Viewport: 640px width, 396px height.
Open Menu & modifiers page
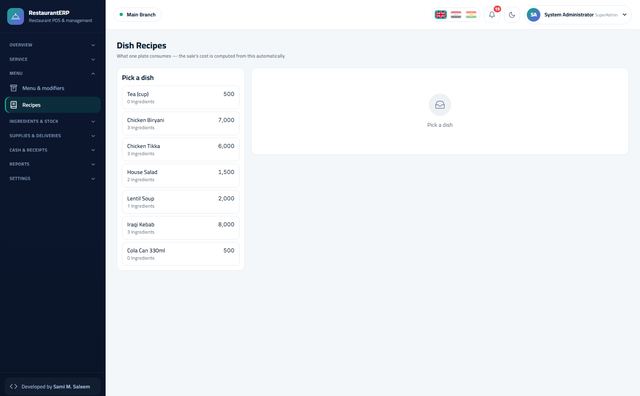pos(53,88)
